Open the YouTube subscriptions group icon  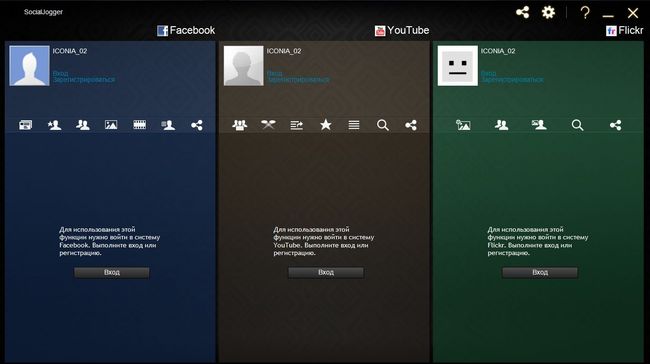click(x=240, y=125)
